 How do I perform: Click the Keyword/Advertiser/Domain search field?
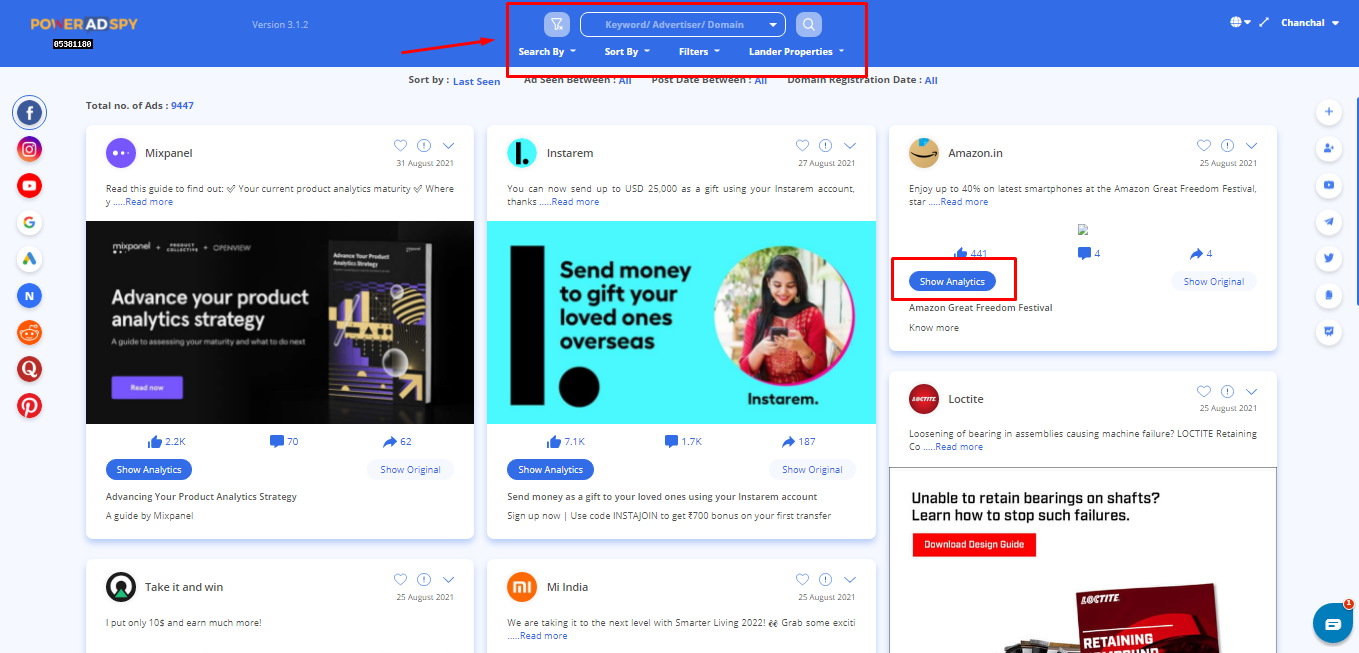point(683,24)
